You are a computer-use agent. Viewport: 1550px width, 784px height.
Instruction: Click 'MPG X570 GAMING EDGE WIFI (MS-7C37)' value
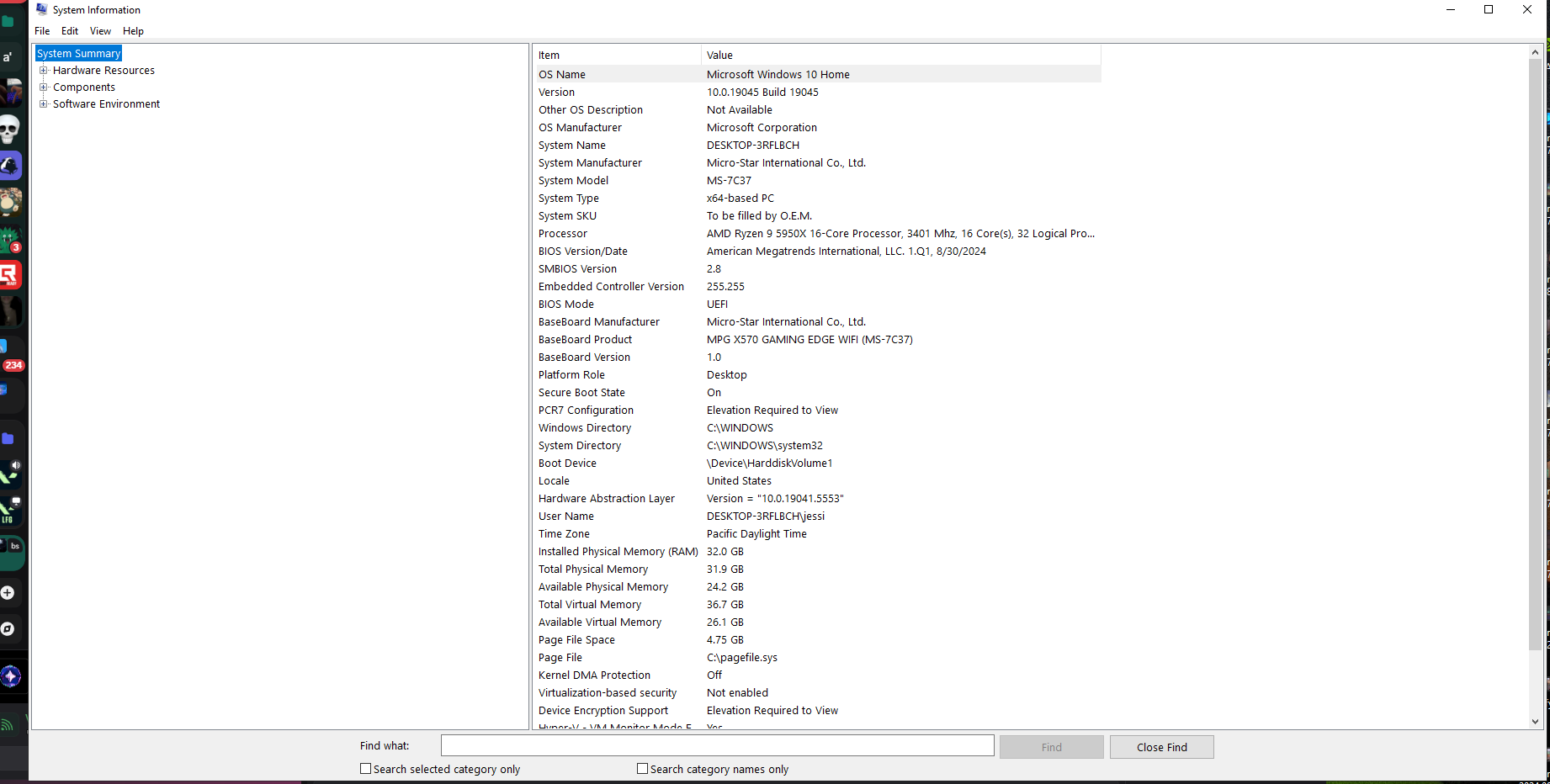coord(810,340)
